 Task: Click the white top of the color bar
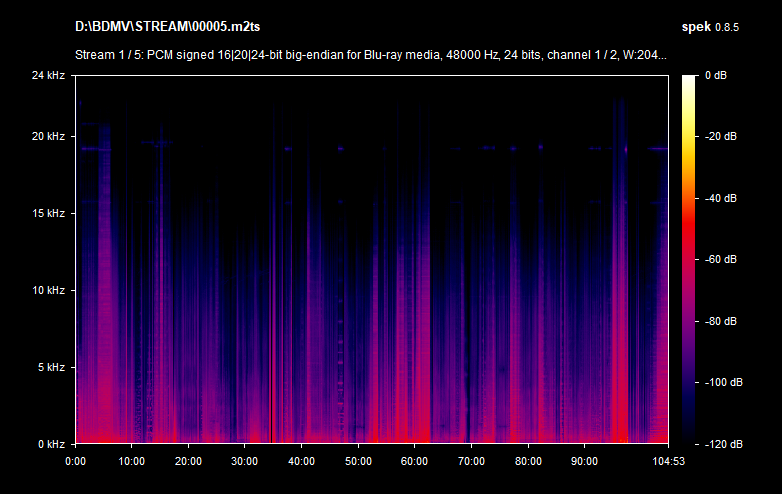click(x=690, y=79)
